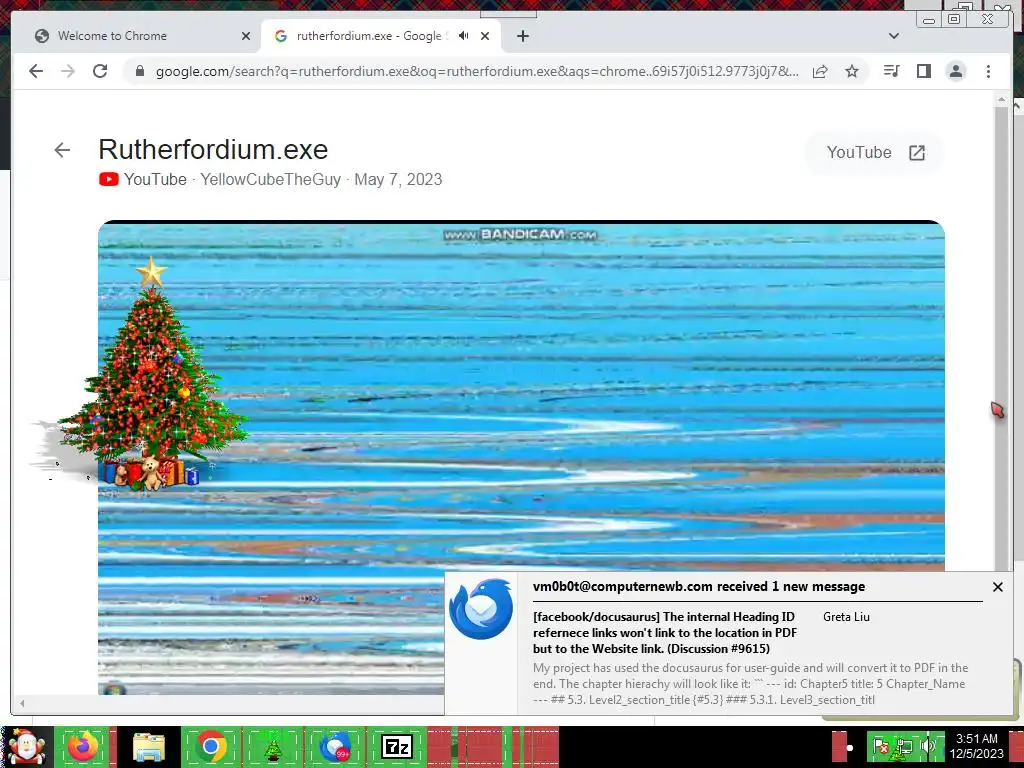
Task: Click horizontal scrollbar left arrow
Action: (23, 703)
